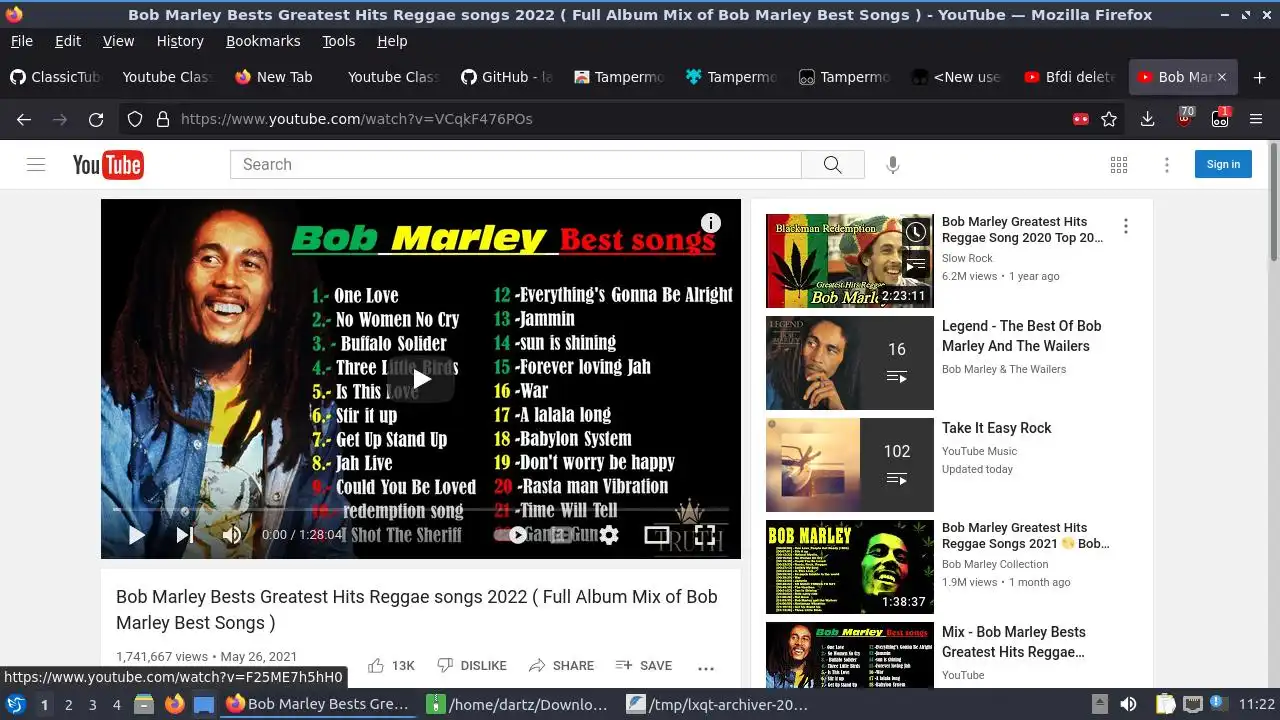Image resolution: width=1280 pixels, height=720 pixels.
Task: Toggle the autoplay switch in player
Action: point(512,535)
